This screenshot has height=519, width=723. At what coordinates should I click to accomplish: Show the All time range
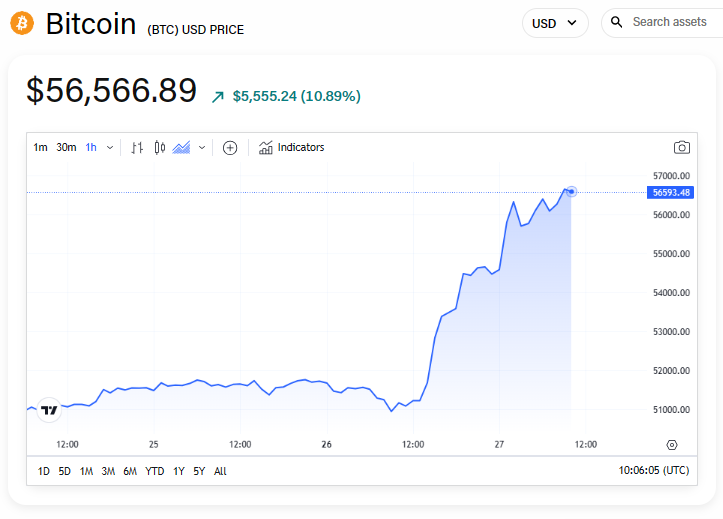(220, 471)
